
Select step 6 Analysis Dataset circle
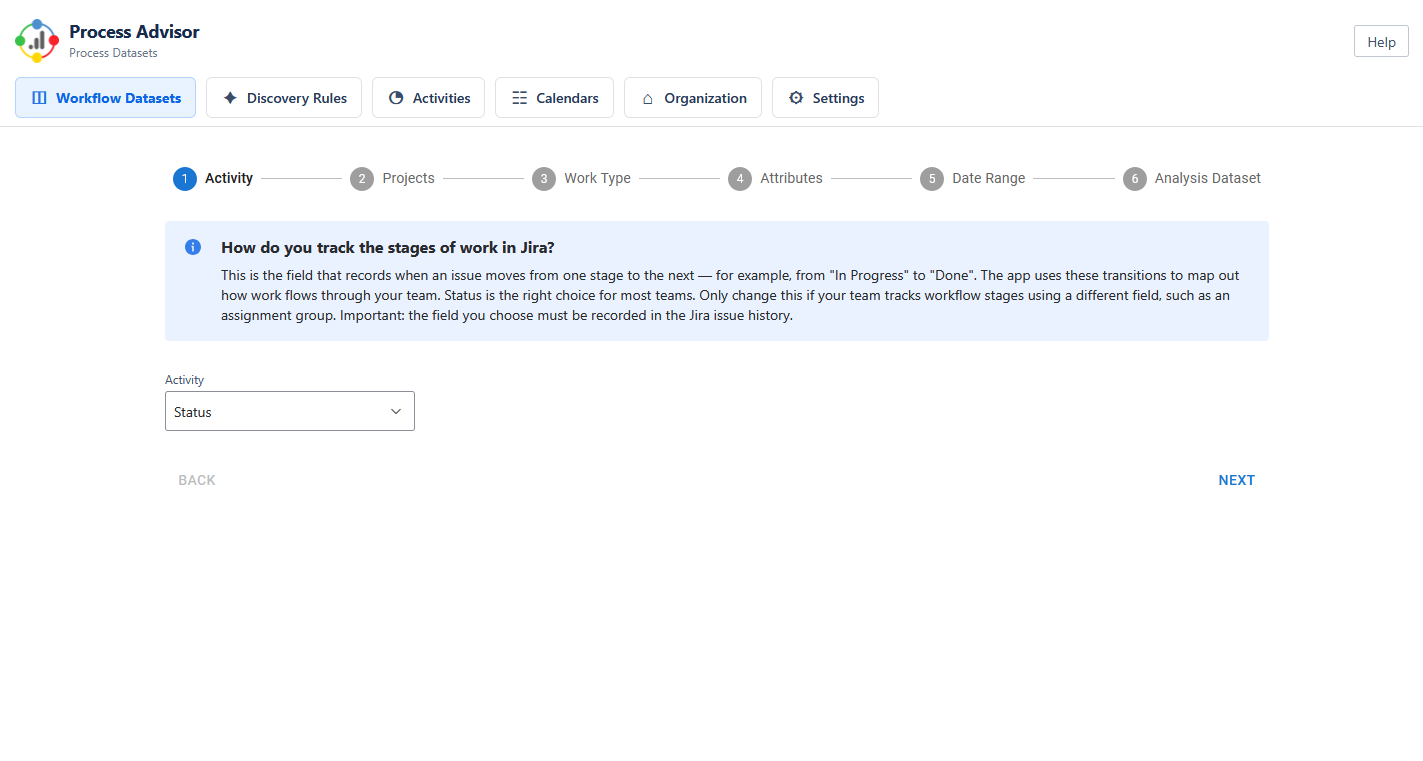coord(1135,179)
